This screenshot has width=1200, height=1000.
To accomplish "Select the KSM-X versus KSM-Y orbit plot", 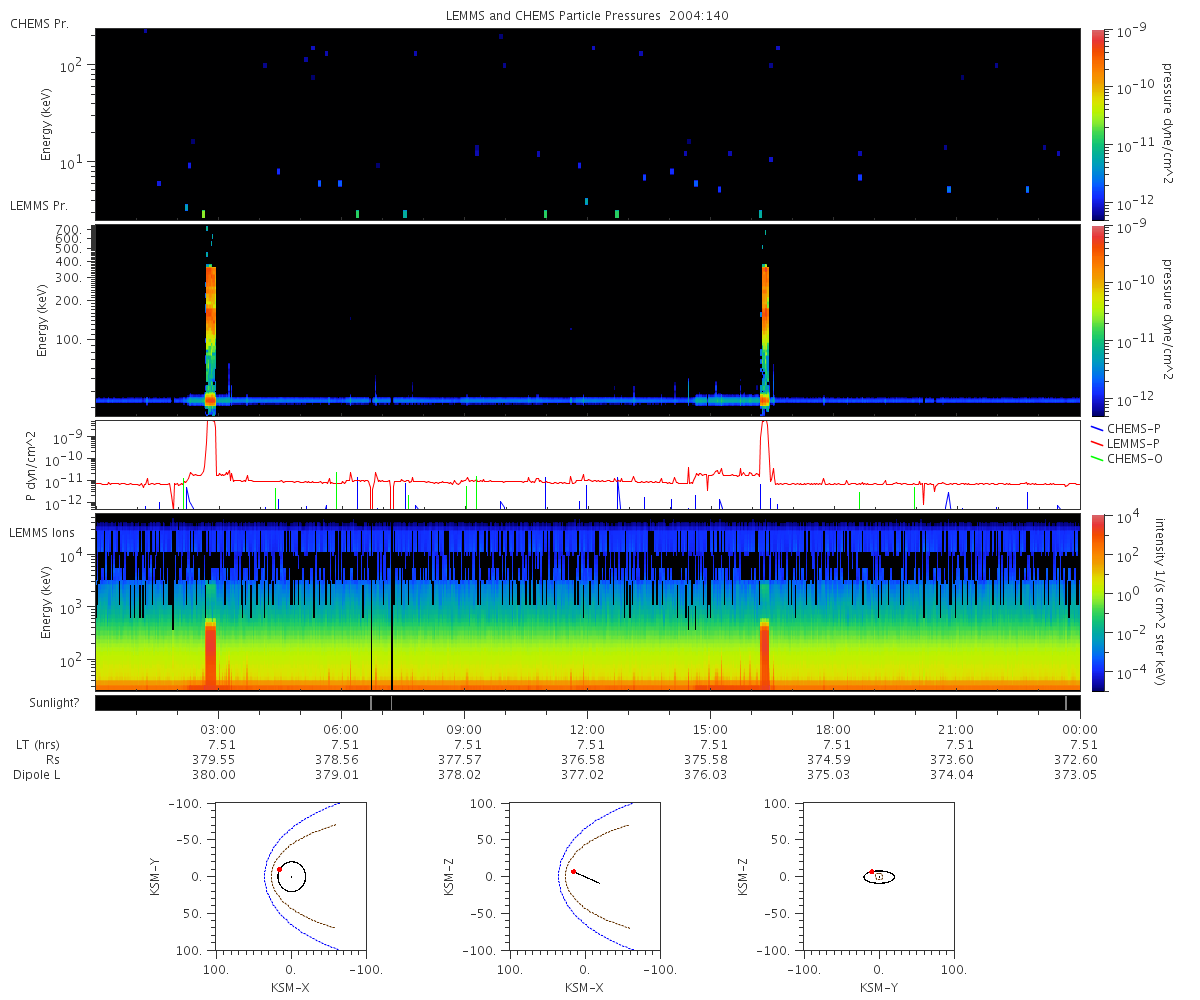I will click(x=290, y=876).
